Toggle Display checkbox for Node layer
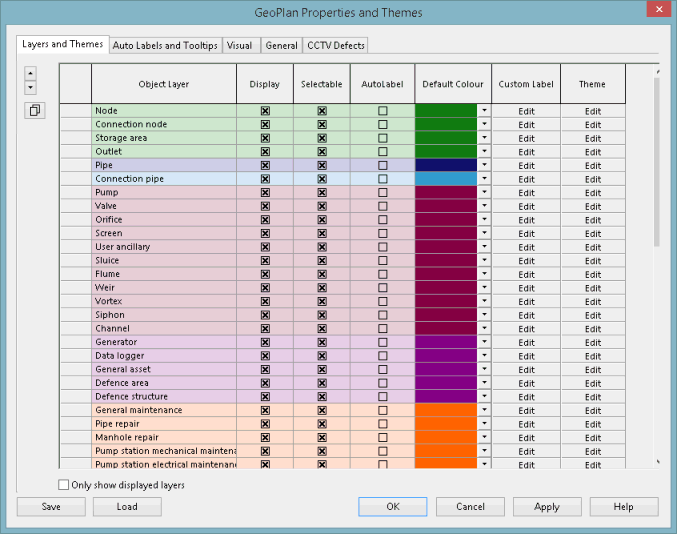677x534 pixels. coord(265,111)
